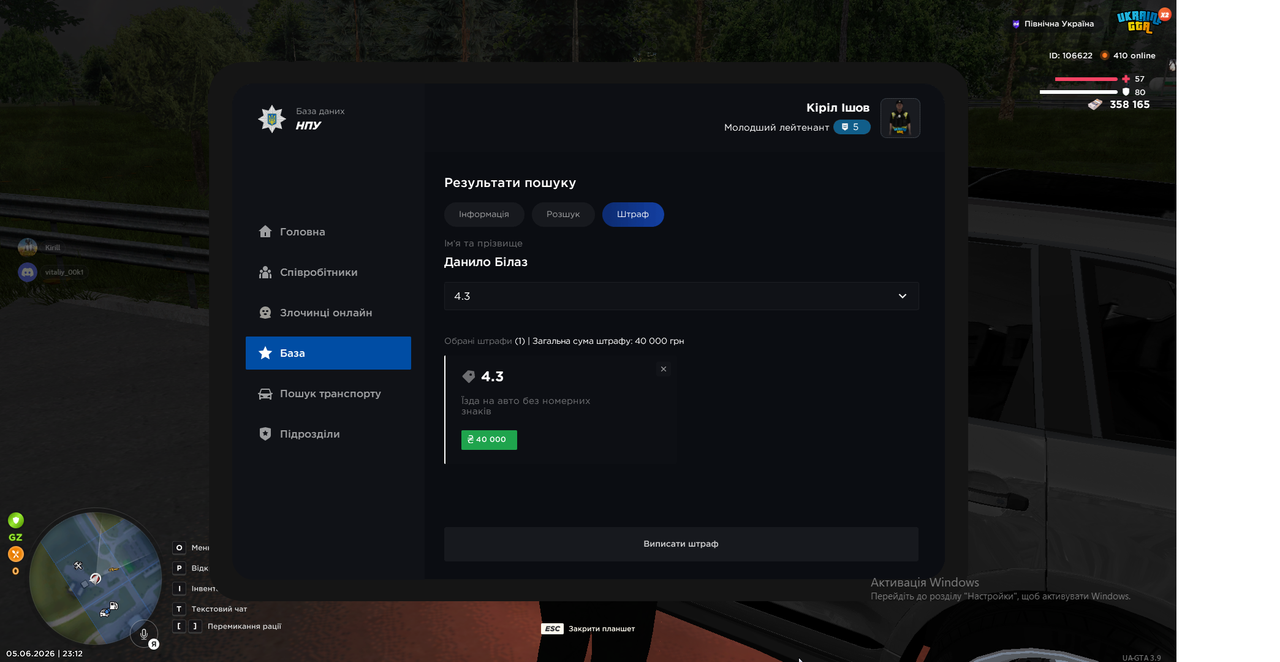Screen dimensions: 1280x662
Task: Click the rank badge showing 5
Action: tap(852, 127)
